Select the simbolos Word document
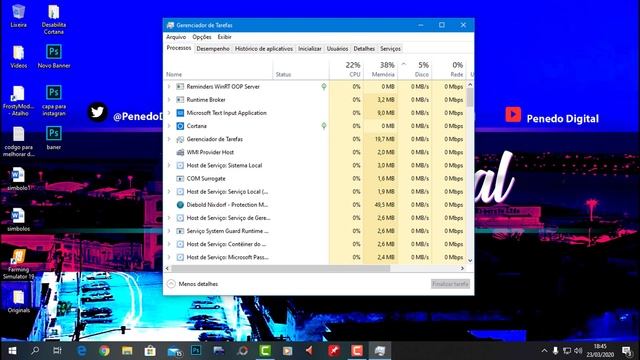The height and width of the screenshot is (360, 640). (x=18, y=220)
